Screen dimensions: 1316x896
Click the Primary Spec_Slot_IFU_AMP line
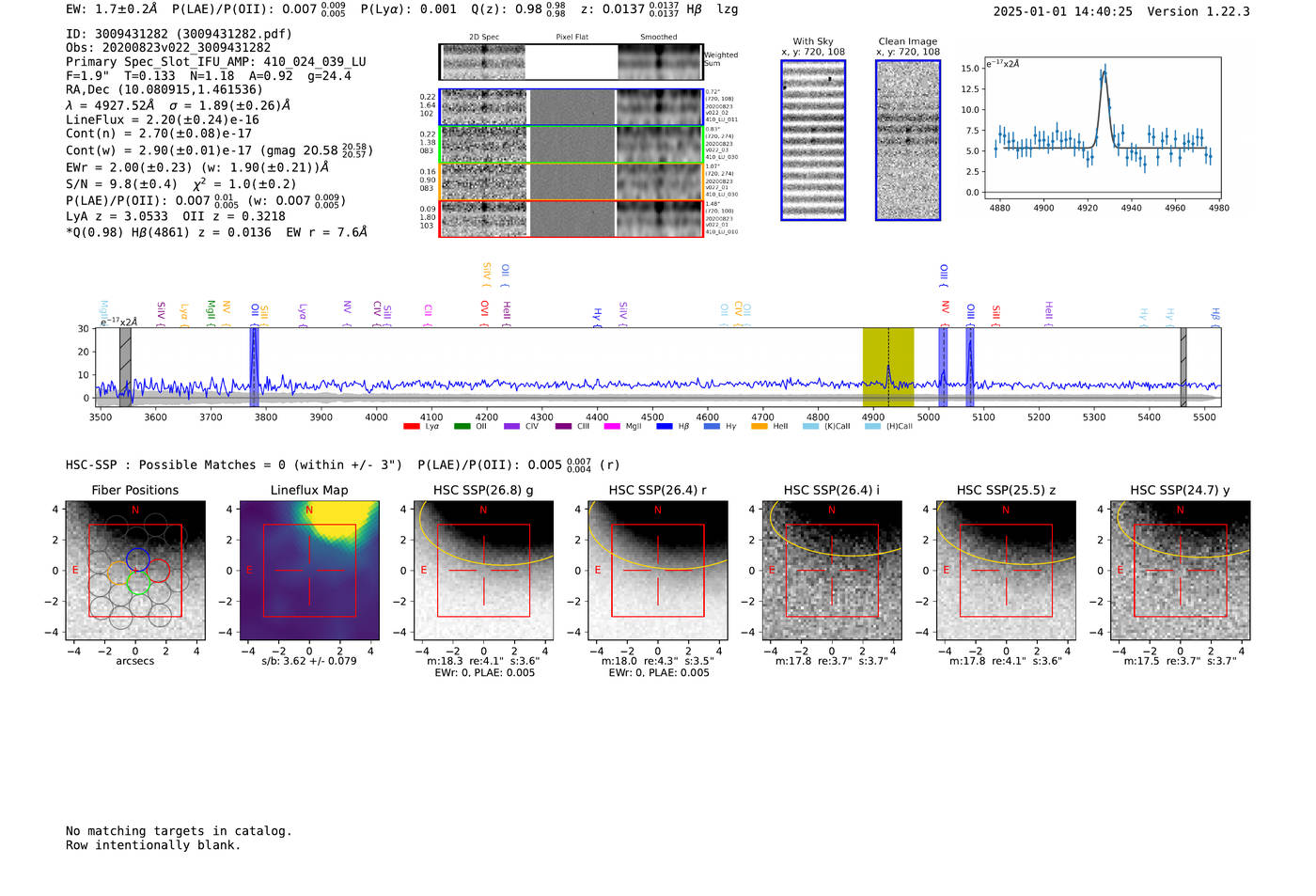(x=216, y=61)
